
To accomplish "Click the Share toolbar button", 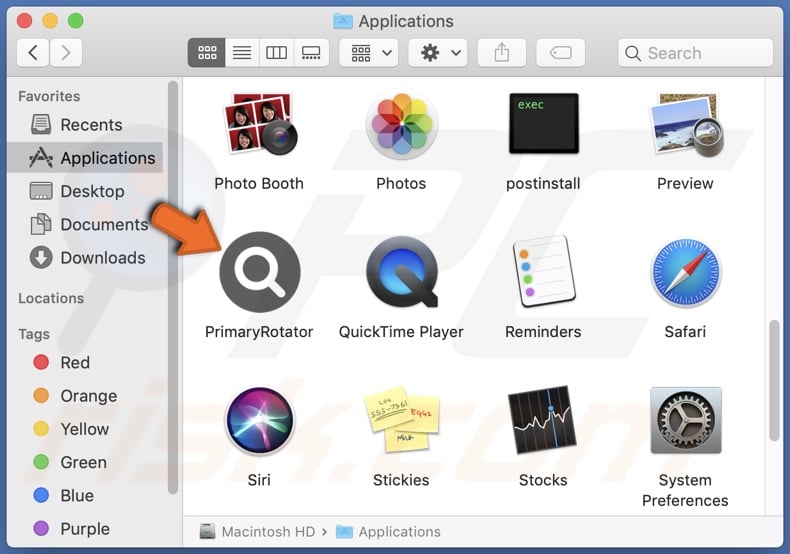I will tap(502, 52).
